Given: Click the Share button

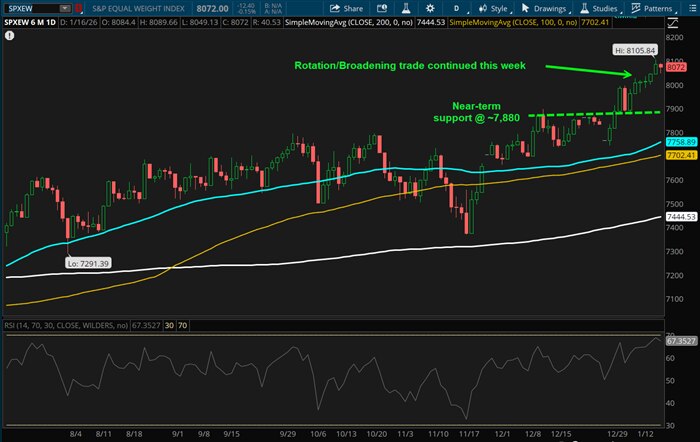Looking at the screenshot, I should click(346, 8).
